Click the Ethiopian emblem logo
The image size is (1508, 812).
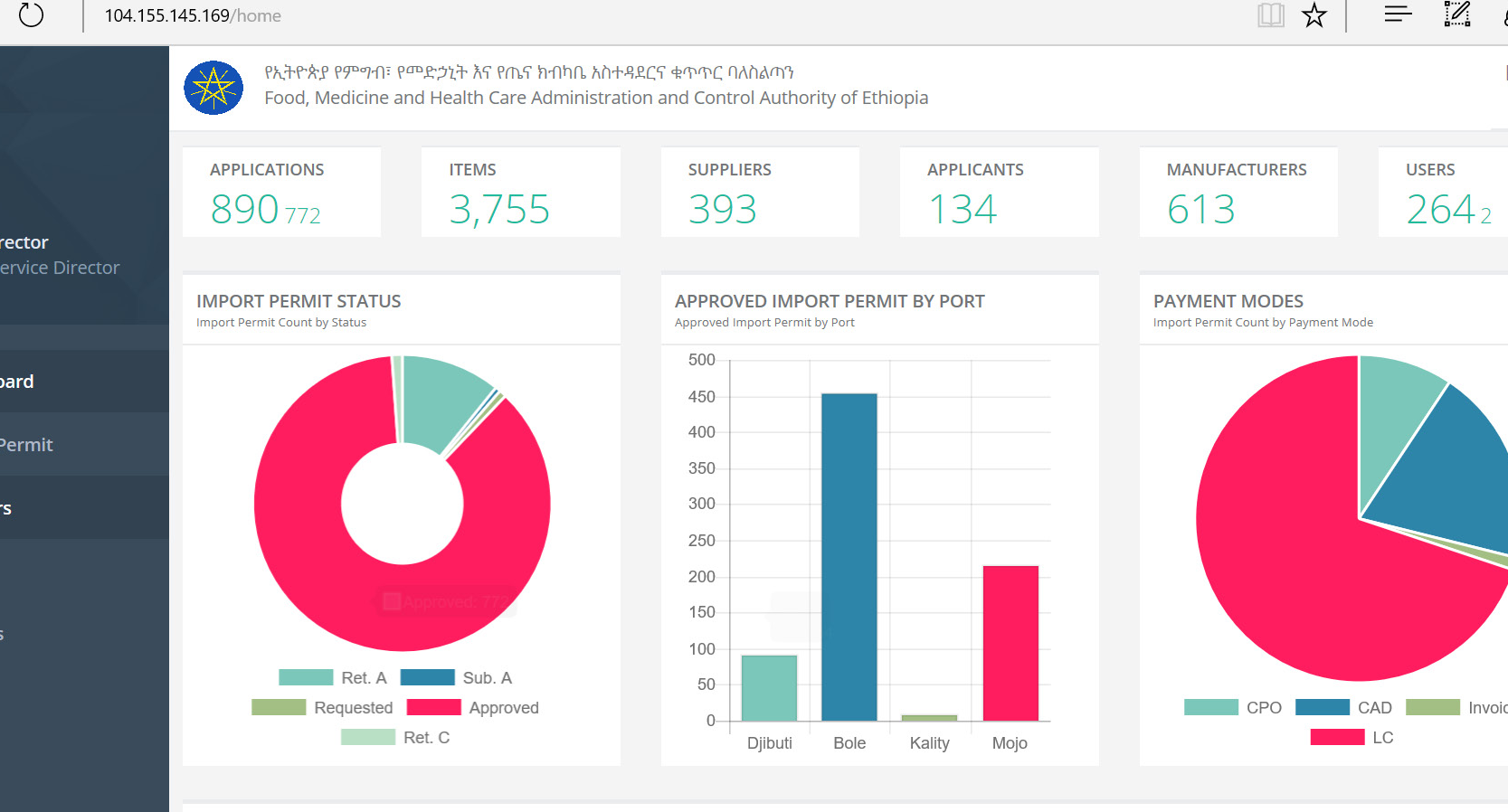point(213,88)
